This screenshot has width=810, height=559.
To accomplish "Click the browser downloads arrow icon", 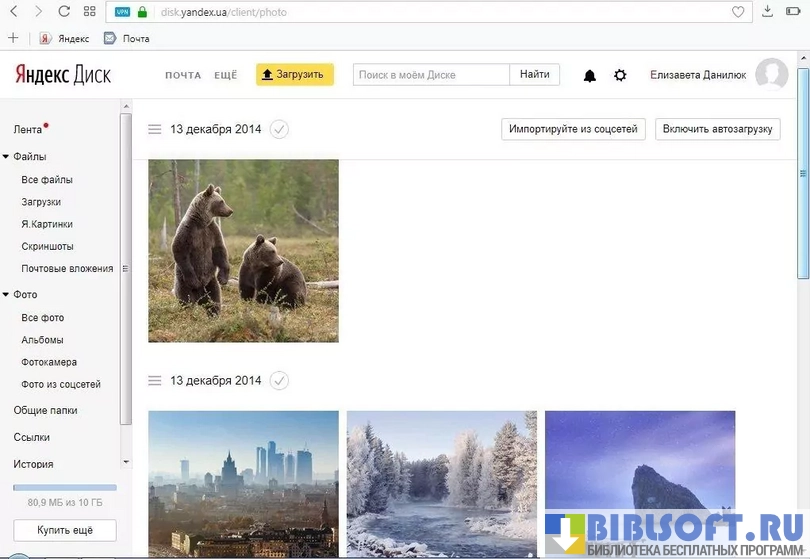I will [x=767, y=12].
